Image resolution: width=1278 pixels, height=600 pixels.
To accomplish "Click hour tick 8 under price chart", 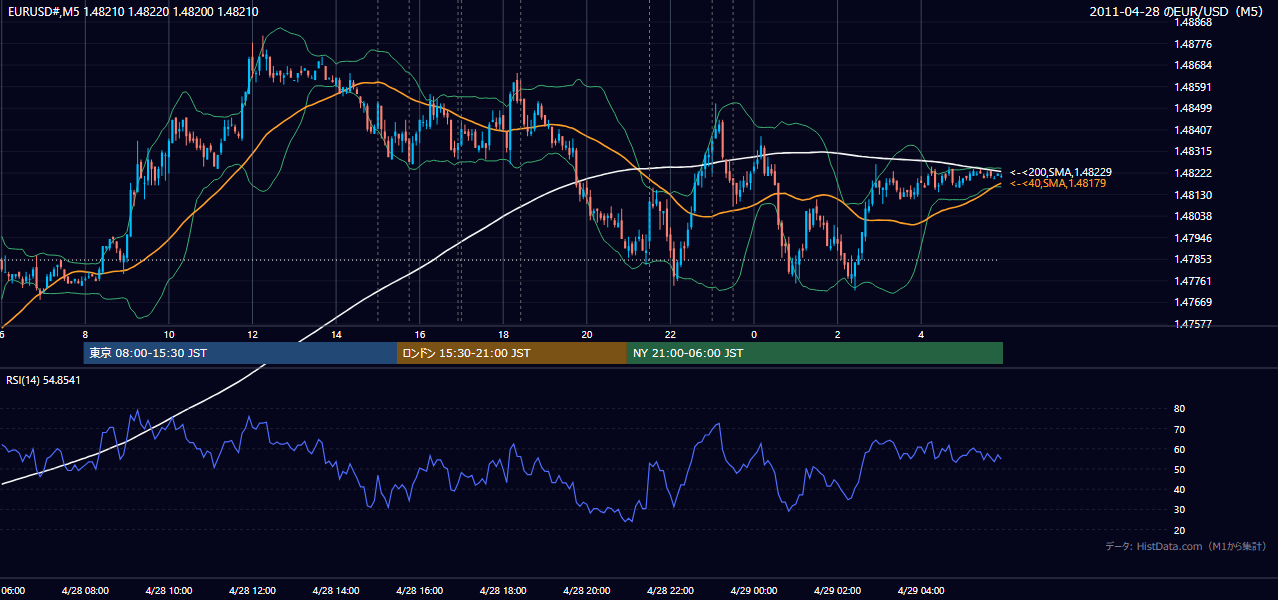I will point(85,335).
